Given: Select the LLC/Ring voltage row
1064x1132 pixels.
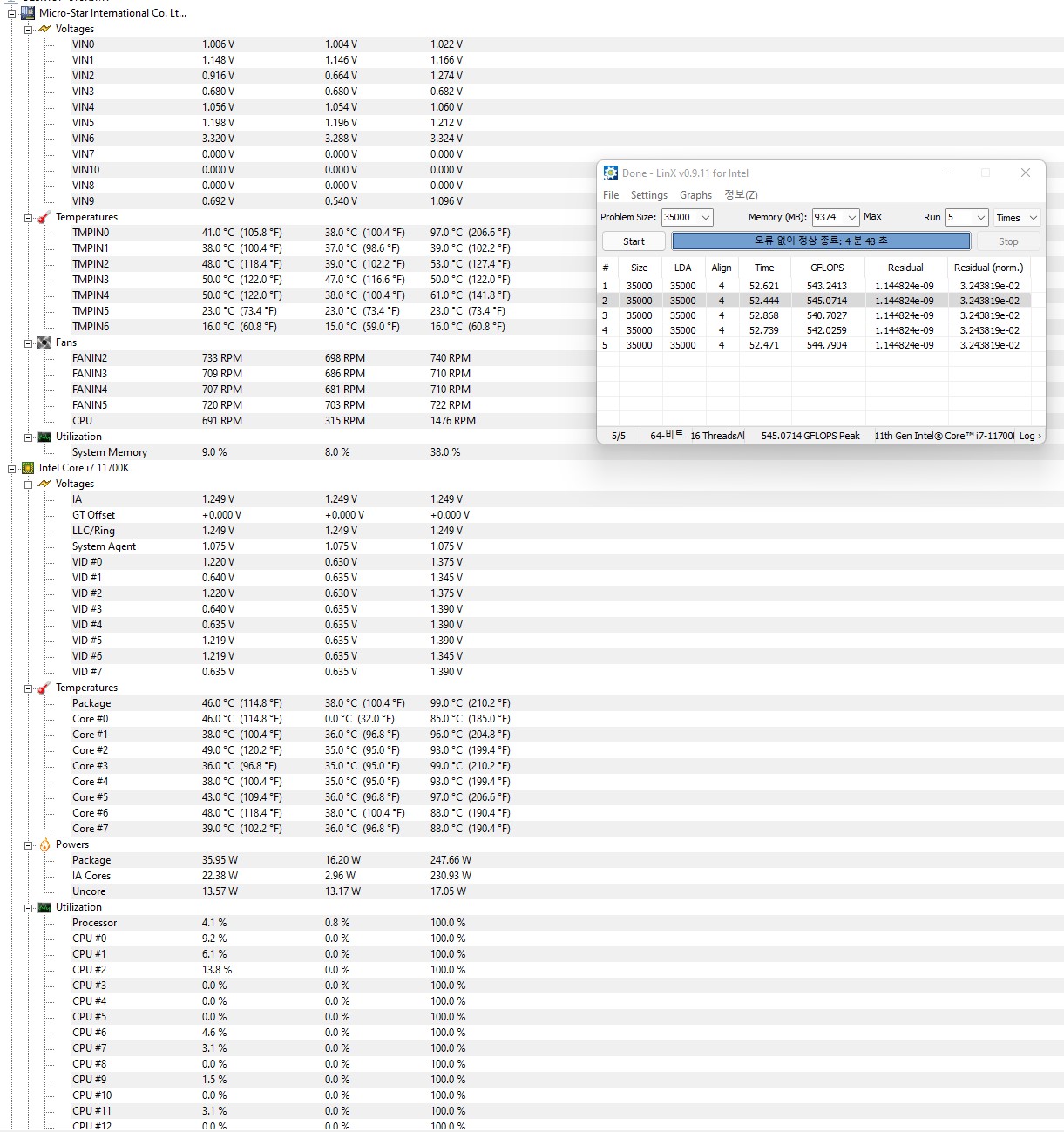Looking at the screenshot, I should (x=566, y=531).
